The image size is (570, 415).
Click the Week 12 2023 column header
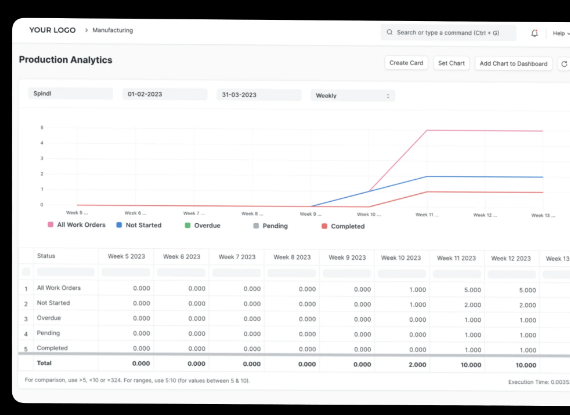(x=511, y=259)
